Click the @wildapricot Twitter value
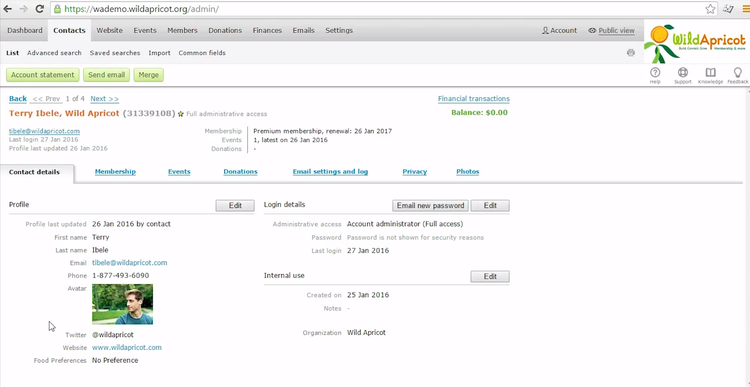Viewport: 750px width, 387px height. pos(113,335)
